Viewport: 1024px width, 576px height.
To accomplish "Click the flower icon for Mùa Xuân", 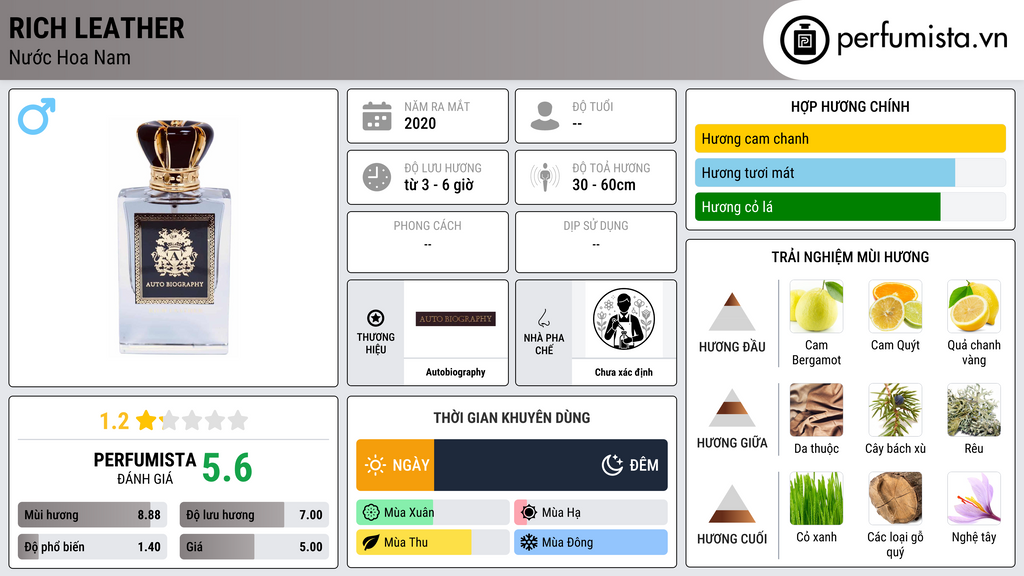I will pyautogui.click(x=371, y=513).
